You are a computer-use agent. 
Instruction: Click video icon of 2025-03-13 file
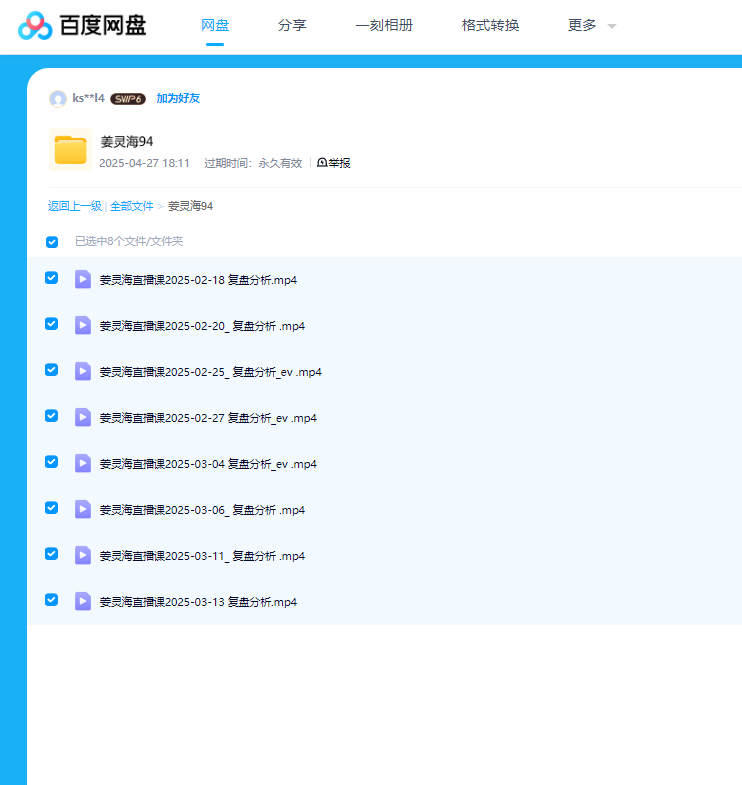83,601
